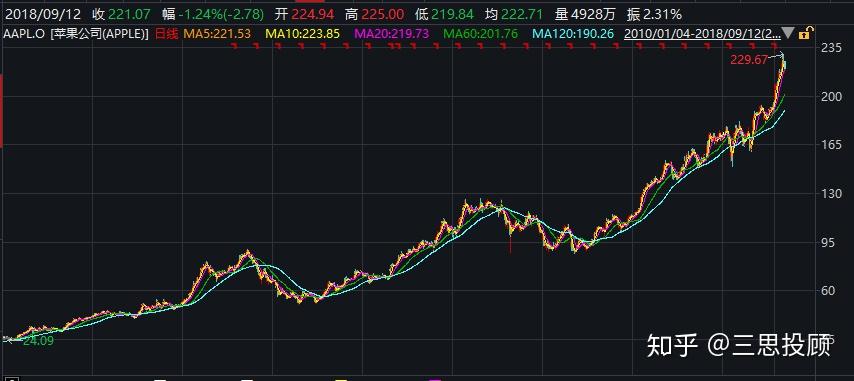Image resolution: width=854 pixels, height=381 pixels.
Task: Open the red 日线 period selector
Action: coord(167,34)
